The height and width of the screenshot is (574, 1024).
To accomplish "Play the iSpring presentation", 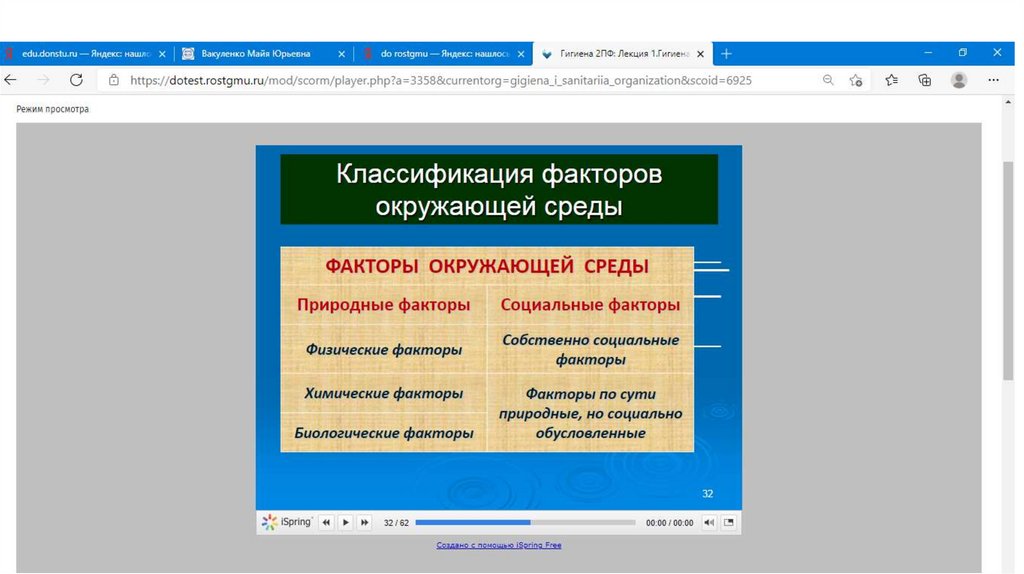I will point(345,522).
